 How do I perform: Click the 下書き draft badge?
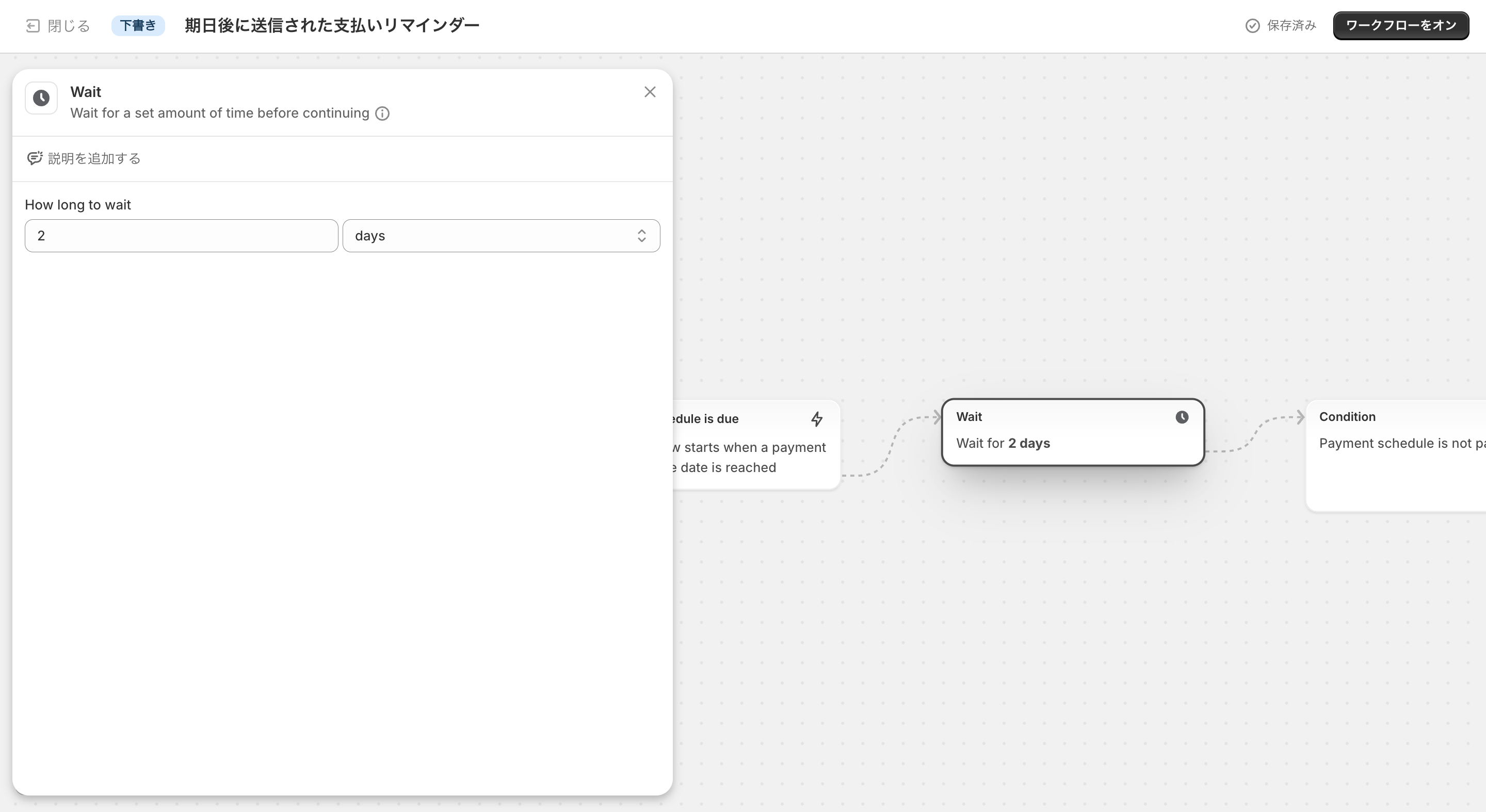tap(138, 25)
